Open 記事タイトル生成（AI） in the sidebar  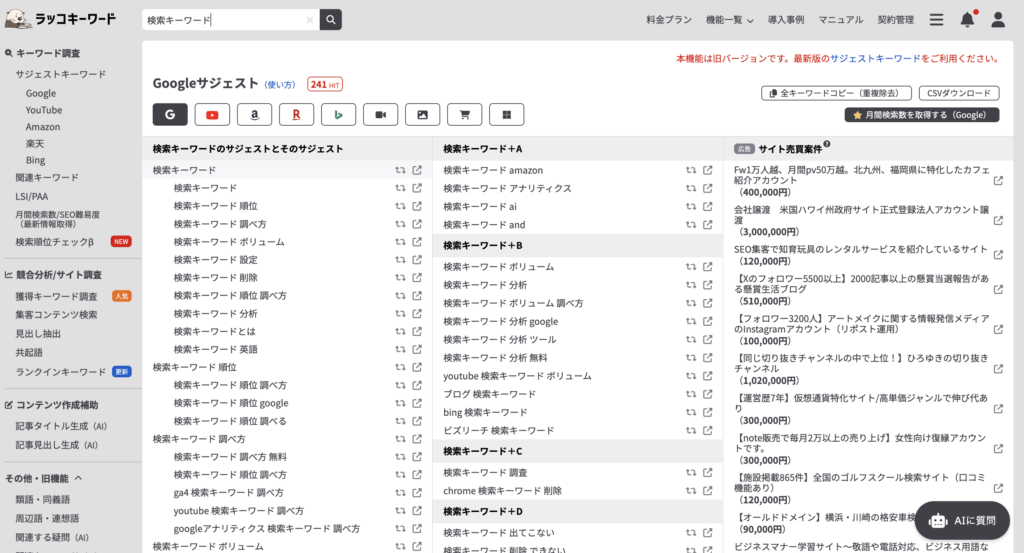pos(61,426)
